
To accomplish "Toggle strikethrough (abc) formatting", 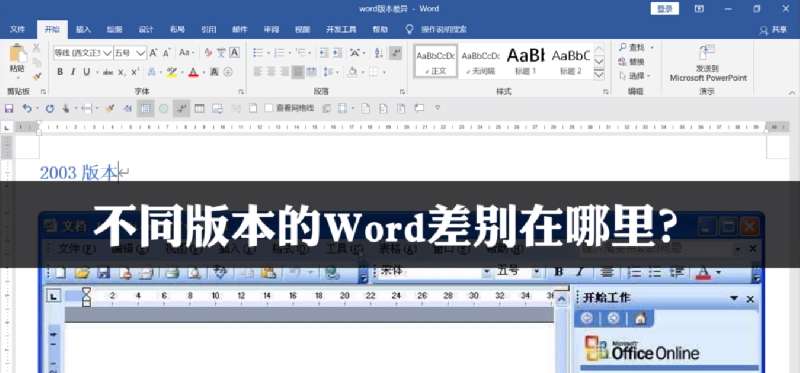I will click(x=108, y=72).
